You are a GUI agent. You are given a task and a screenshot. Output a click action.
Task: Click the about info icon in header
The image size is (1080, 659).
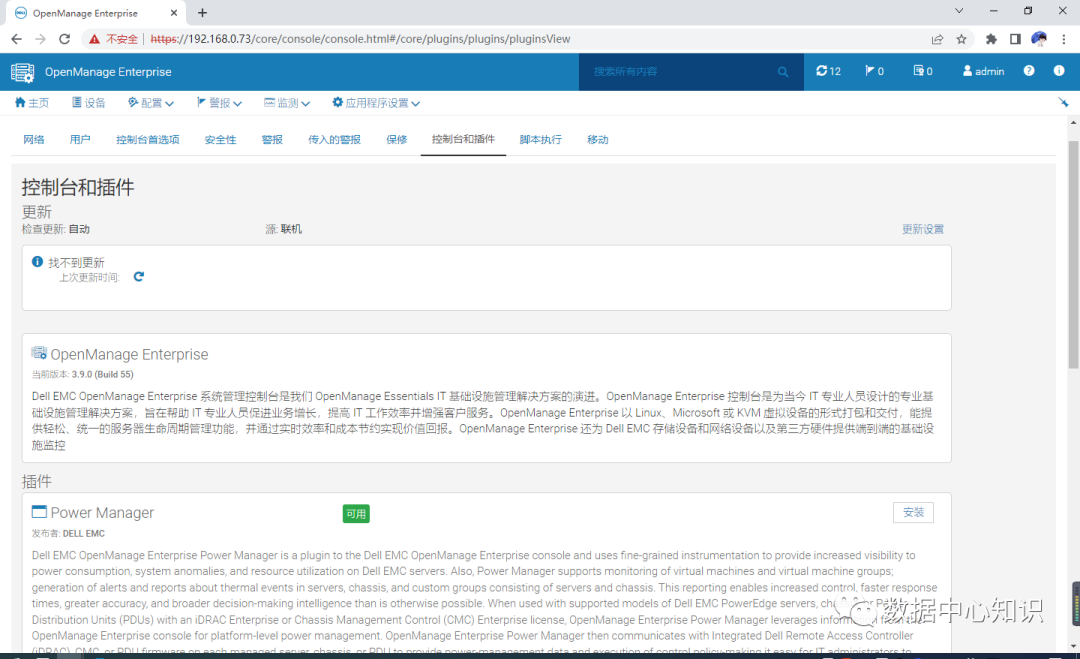click(1059, 71)
